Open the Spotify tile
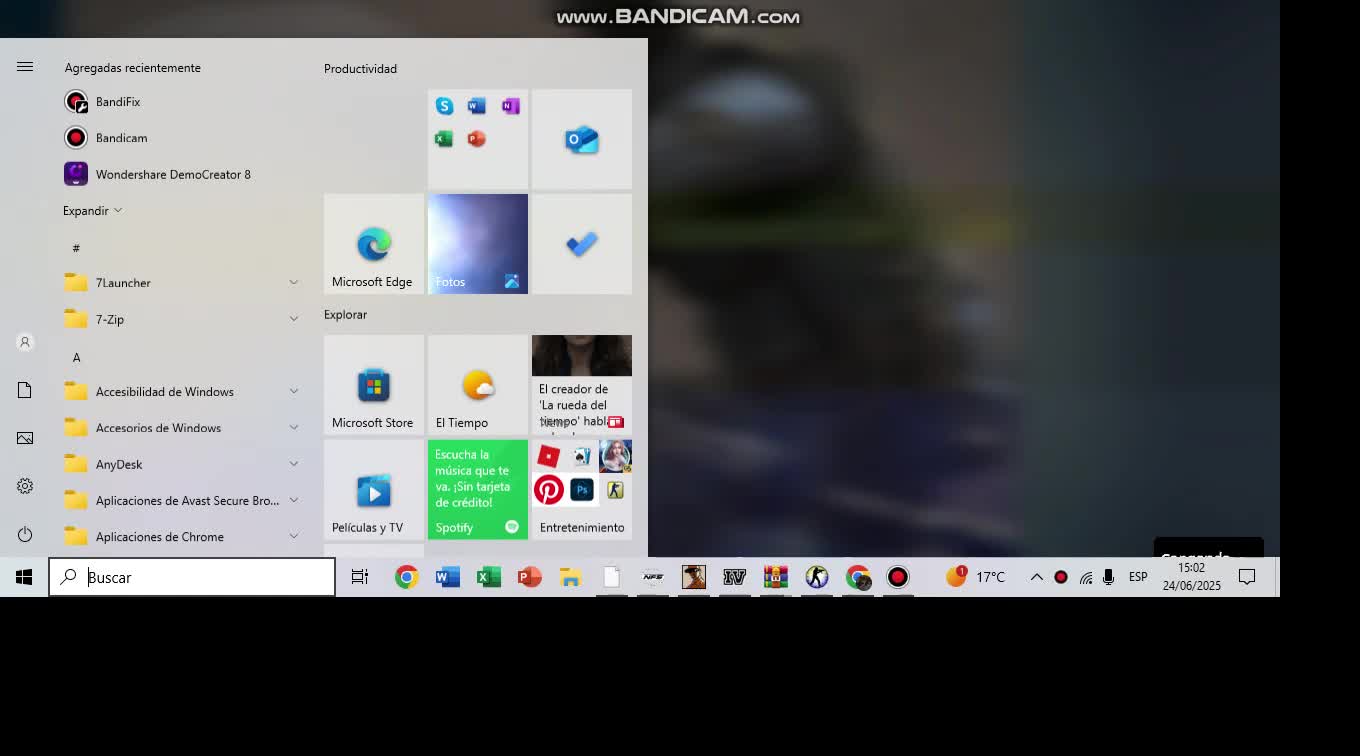Viewport: 1360px width, 756px height. click(x=478, y=490)
